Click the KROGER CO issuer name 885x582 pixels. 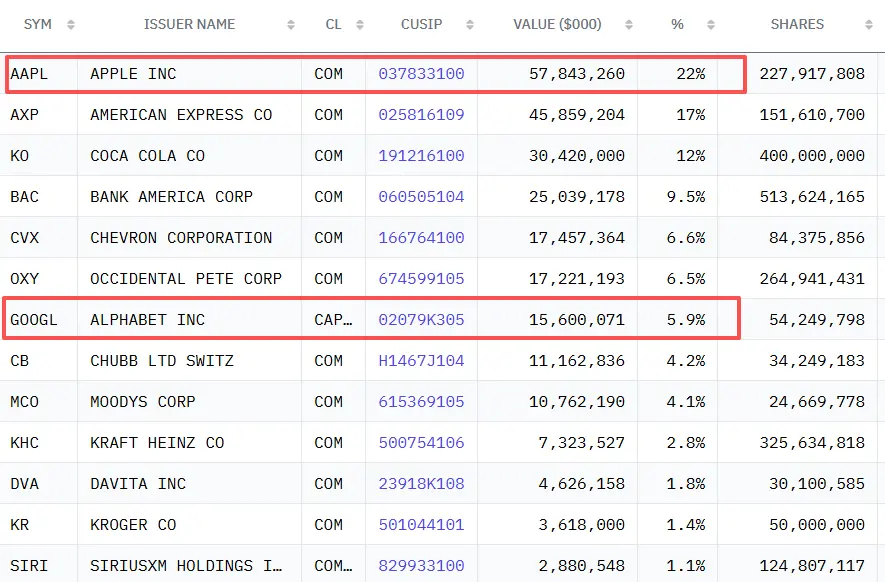click(133, 525)
